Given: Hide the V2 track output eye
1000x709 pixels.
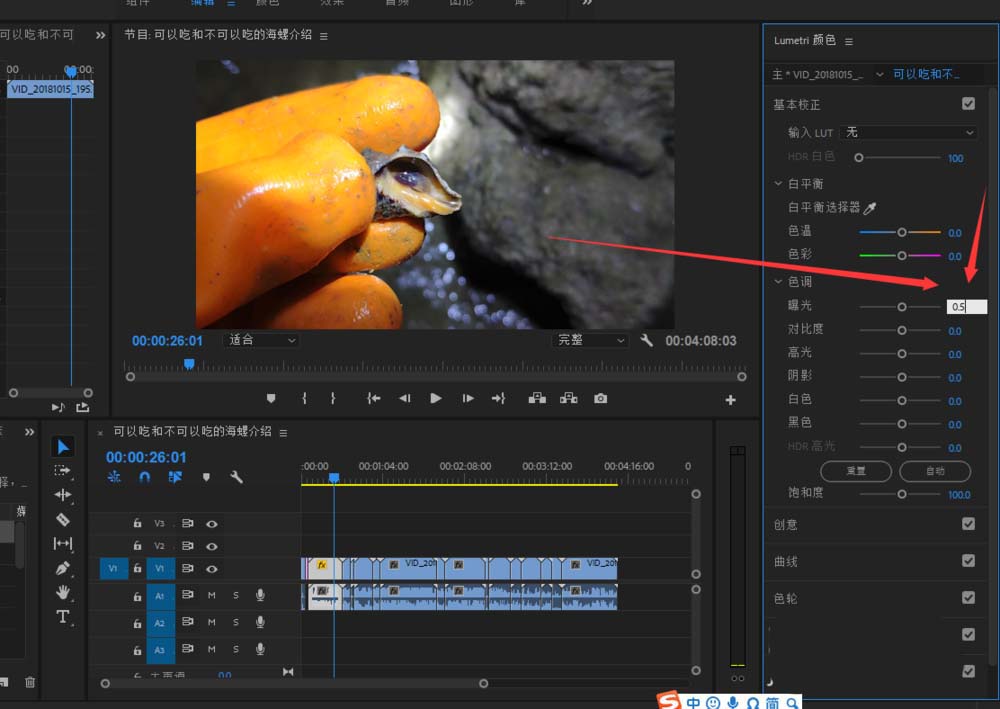Looking at the screenshot, I should [212, 546].
